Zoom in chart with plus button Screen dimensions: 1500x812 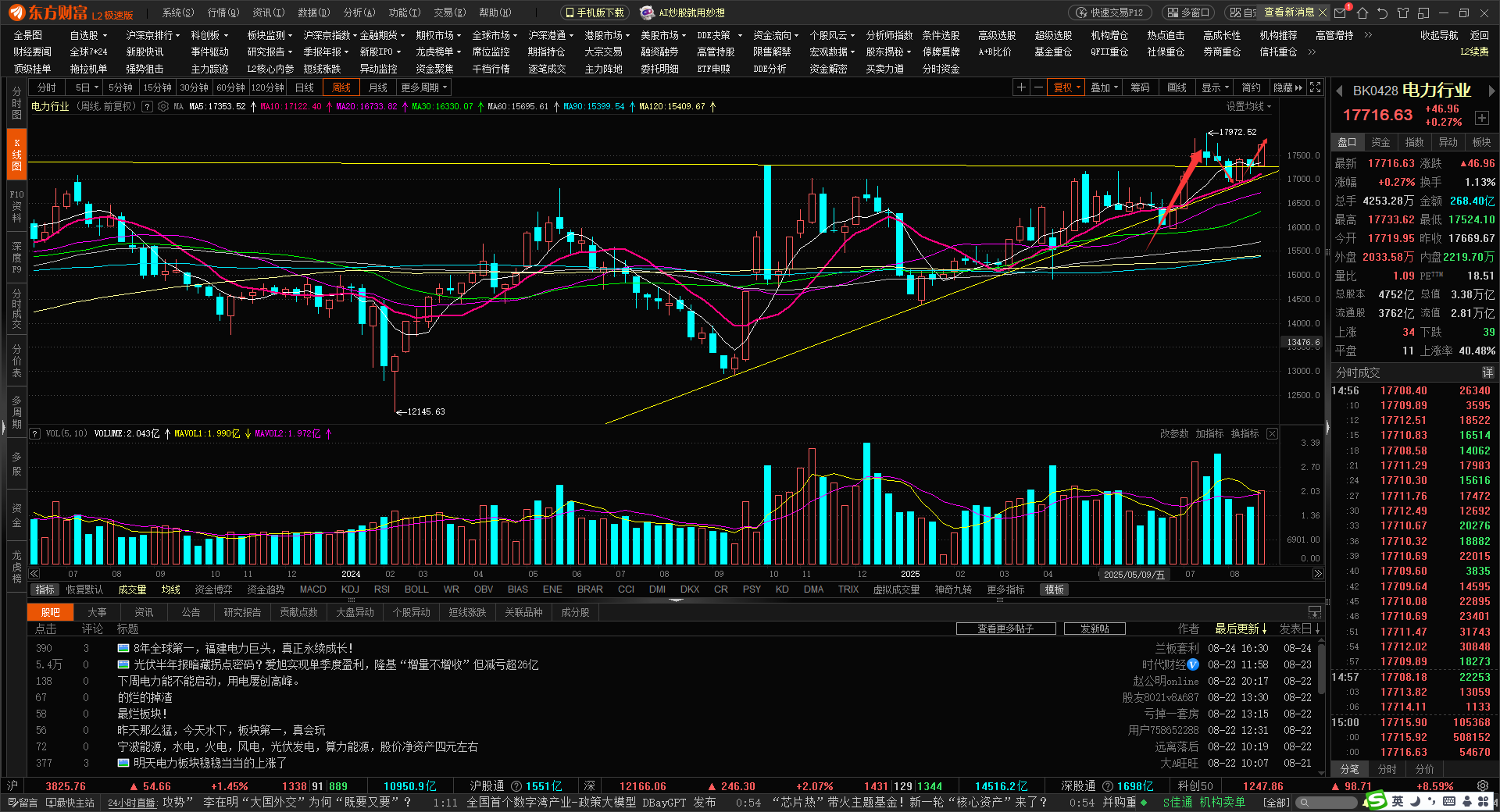click(1021, 87)
